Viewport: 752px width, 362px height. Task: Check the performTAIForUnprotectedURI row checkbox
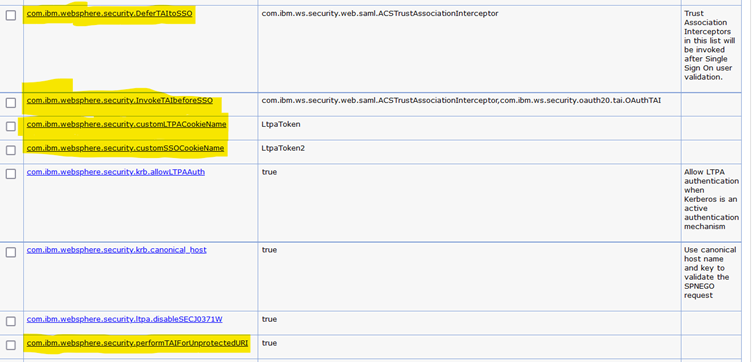pyautogui.click(x=11, y=345)
